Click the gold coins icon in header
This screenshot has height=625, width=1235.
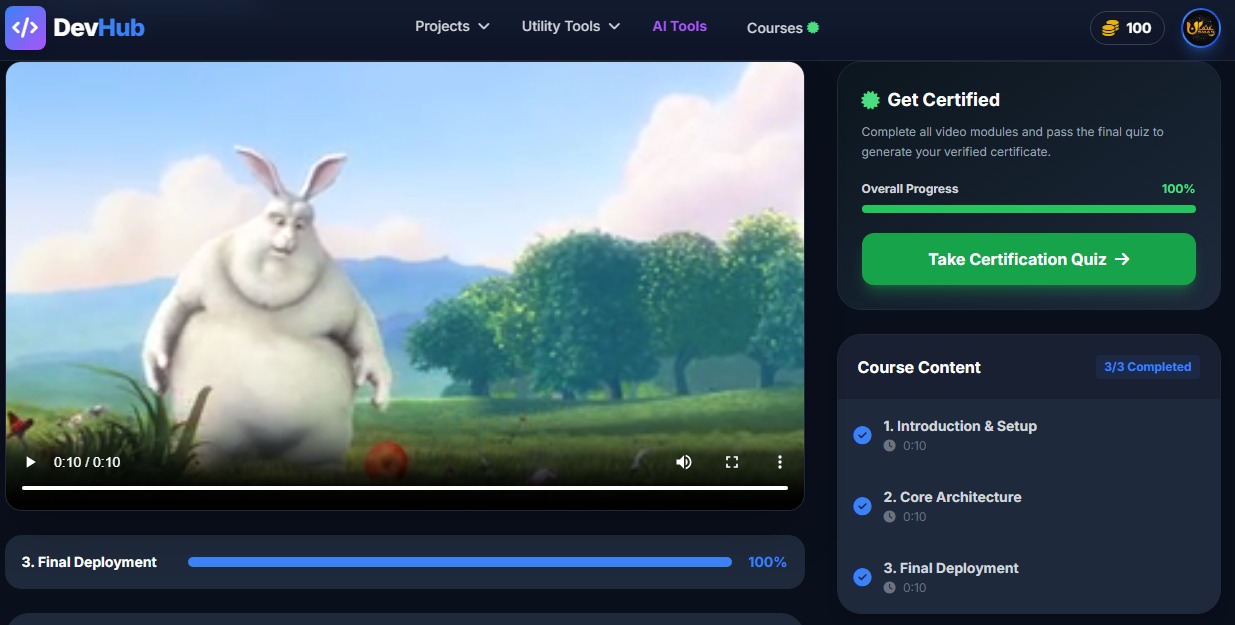click(x=1110, y=28)
